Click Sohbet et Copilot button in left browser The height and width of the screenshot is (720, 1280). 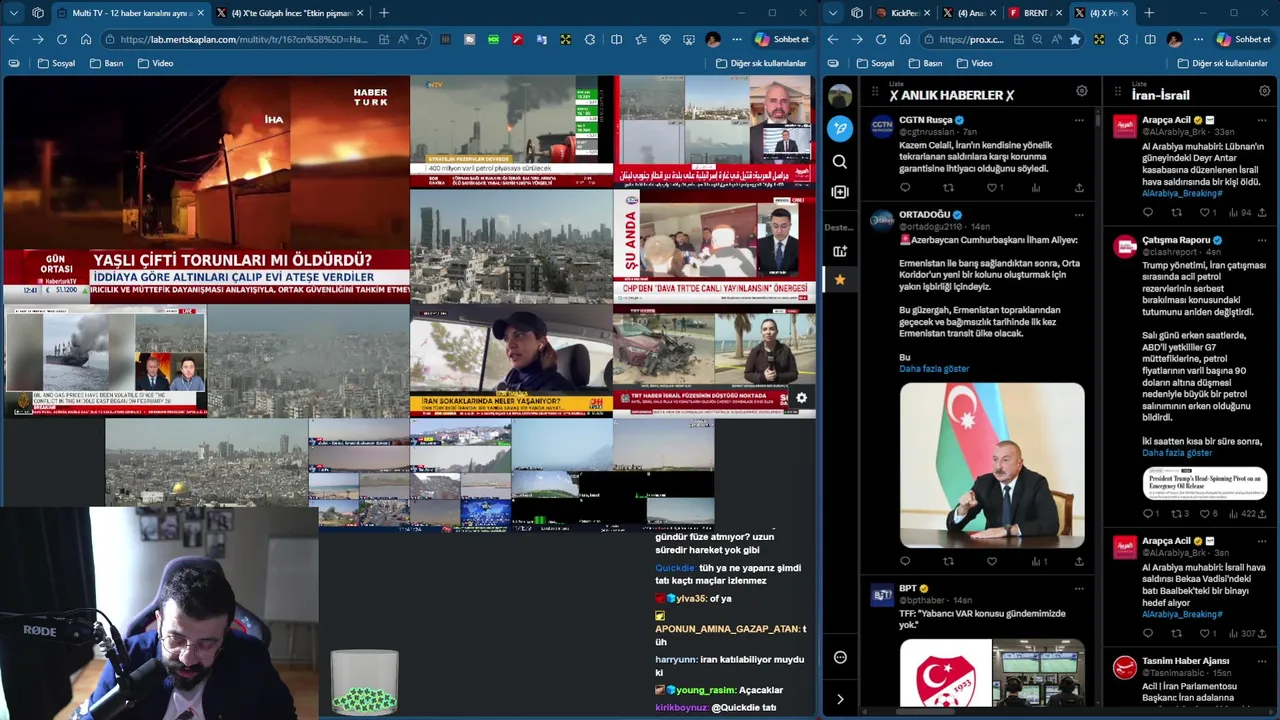(x=782, y=39)
